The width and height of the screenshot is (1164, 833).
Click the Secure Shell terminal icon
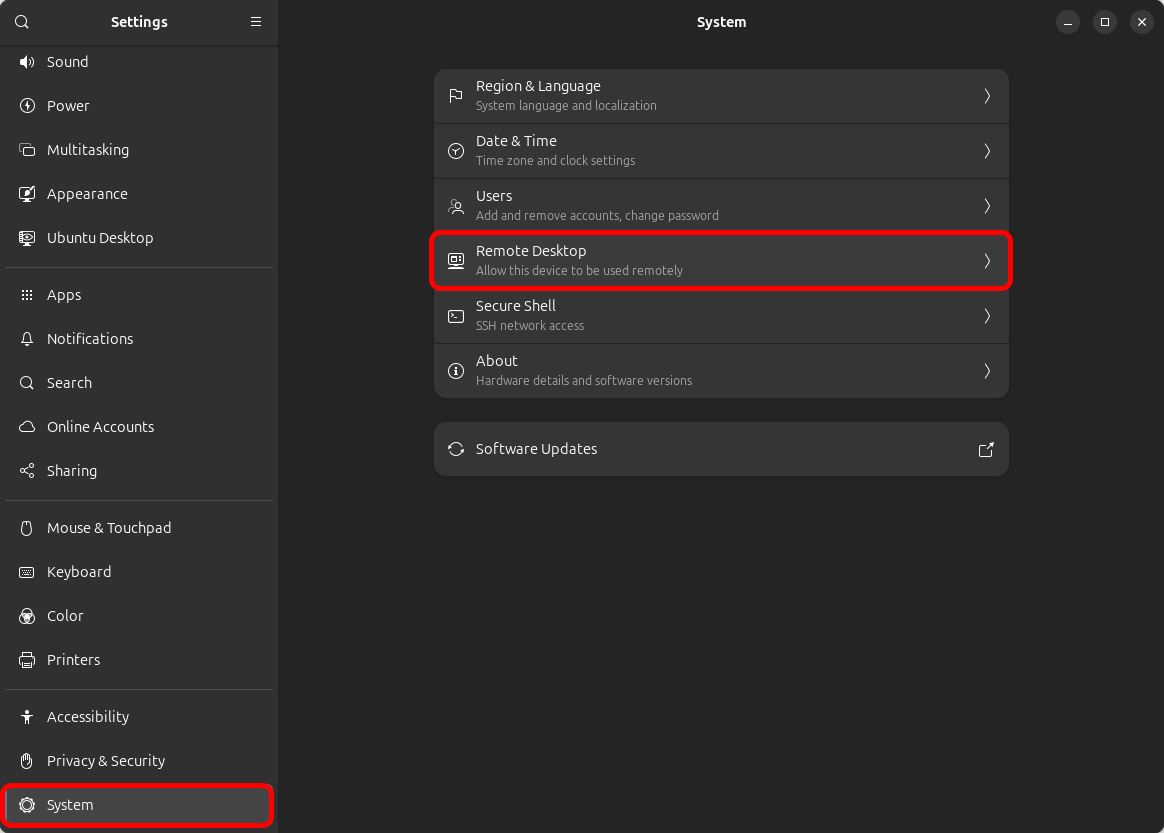click(x=456, y=316)
